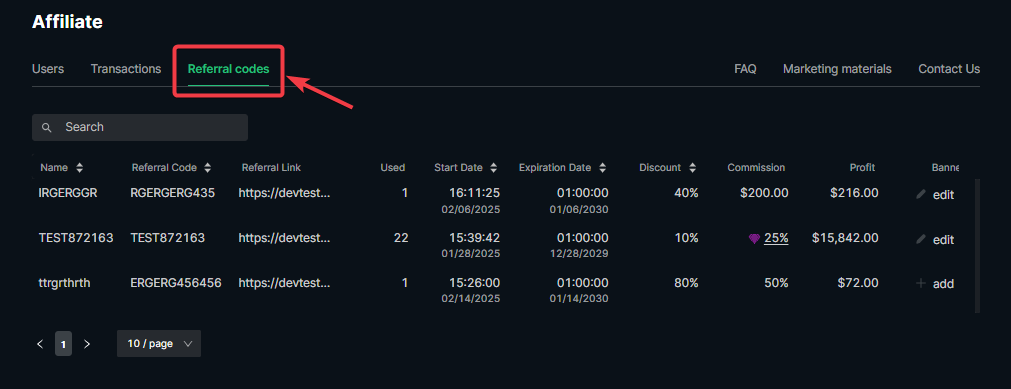Screen dimensions: 1011x389
Task: Click the 50% commission value
Action: pyautogui.click(x=776, y=283)
